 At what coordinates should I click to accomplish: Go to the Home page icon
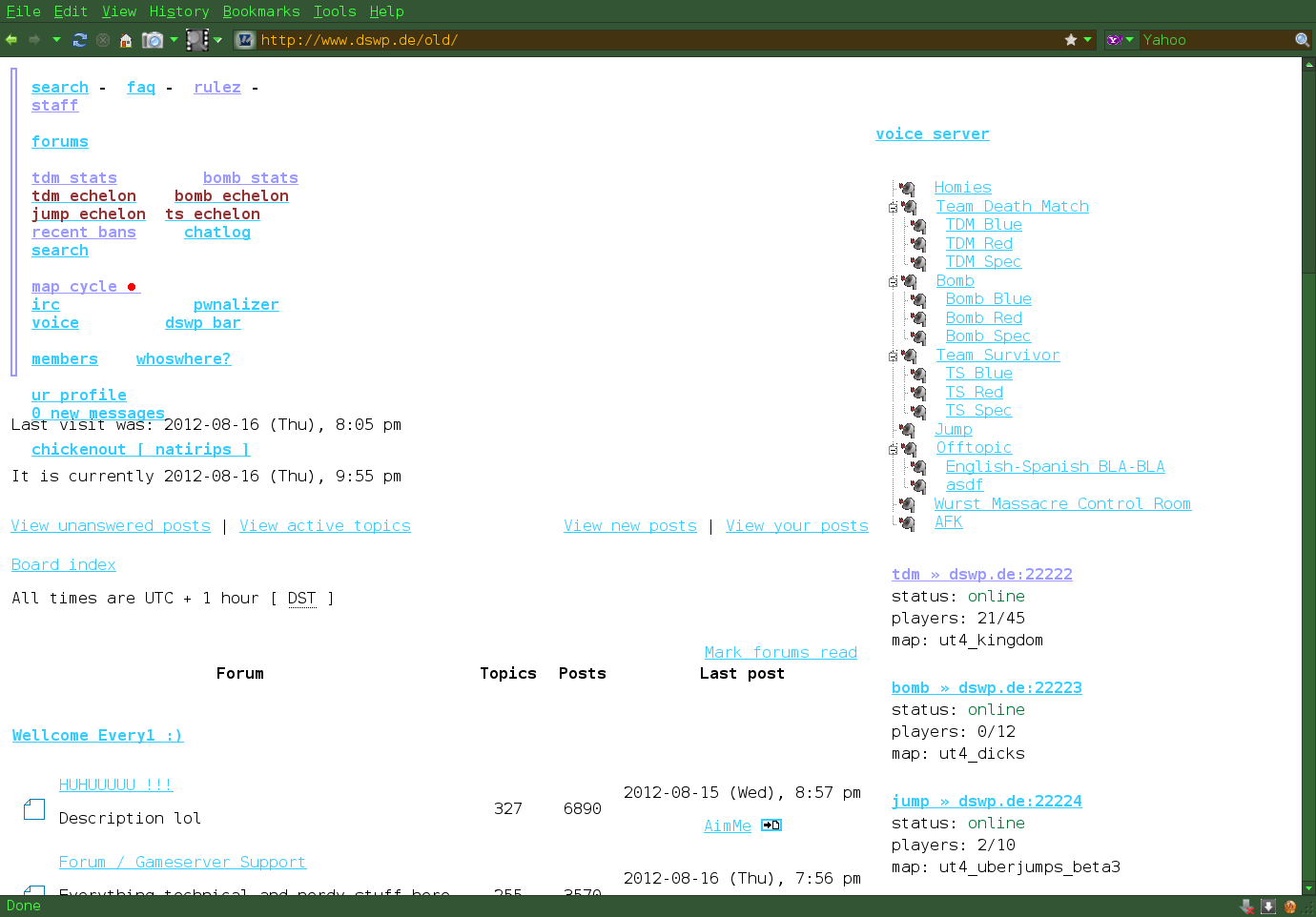click(125, 40)
